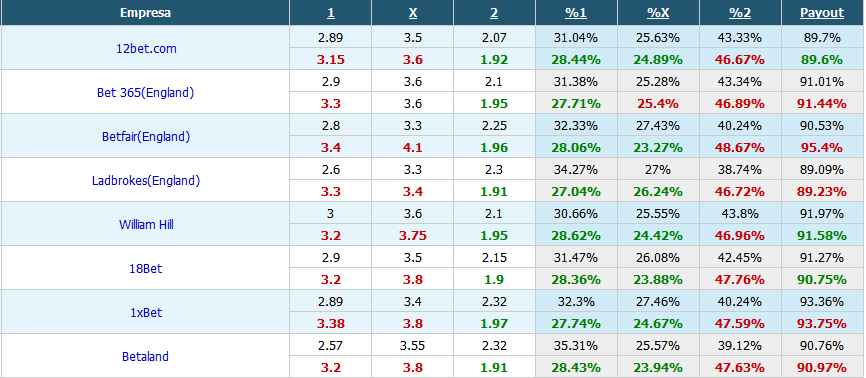Sort by the %X header
This screenshot has width=866, height=378.
click(x=658, y=13)
